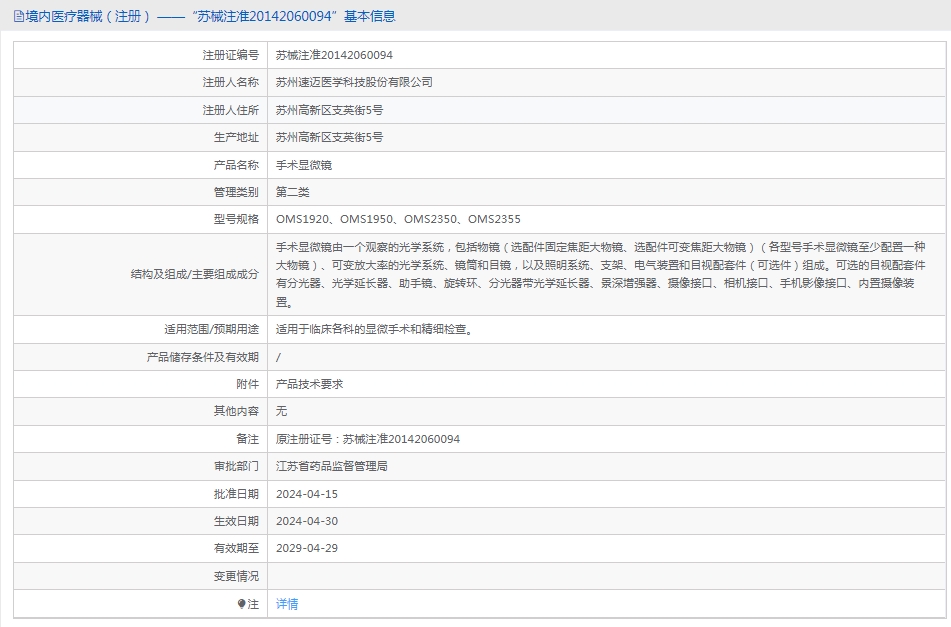This screenshot has height=627, width=951.
Task: Select the 其他内容 label
Action: click(x=236, y=411)
